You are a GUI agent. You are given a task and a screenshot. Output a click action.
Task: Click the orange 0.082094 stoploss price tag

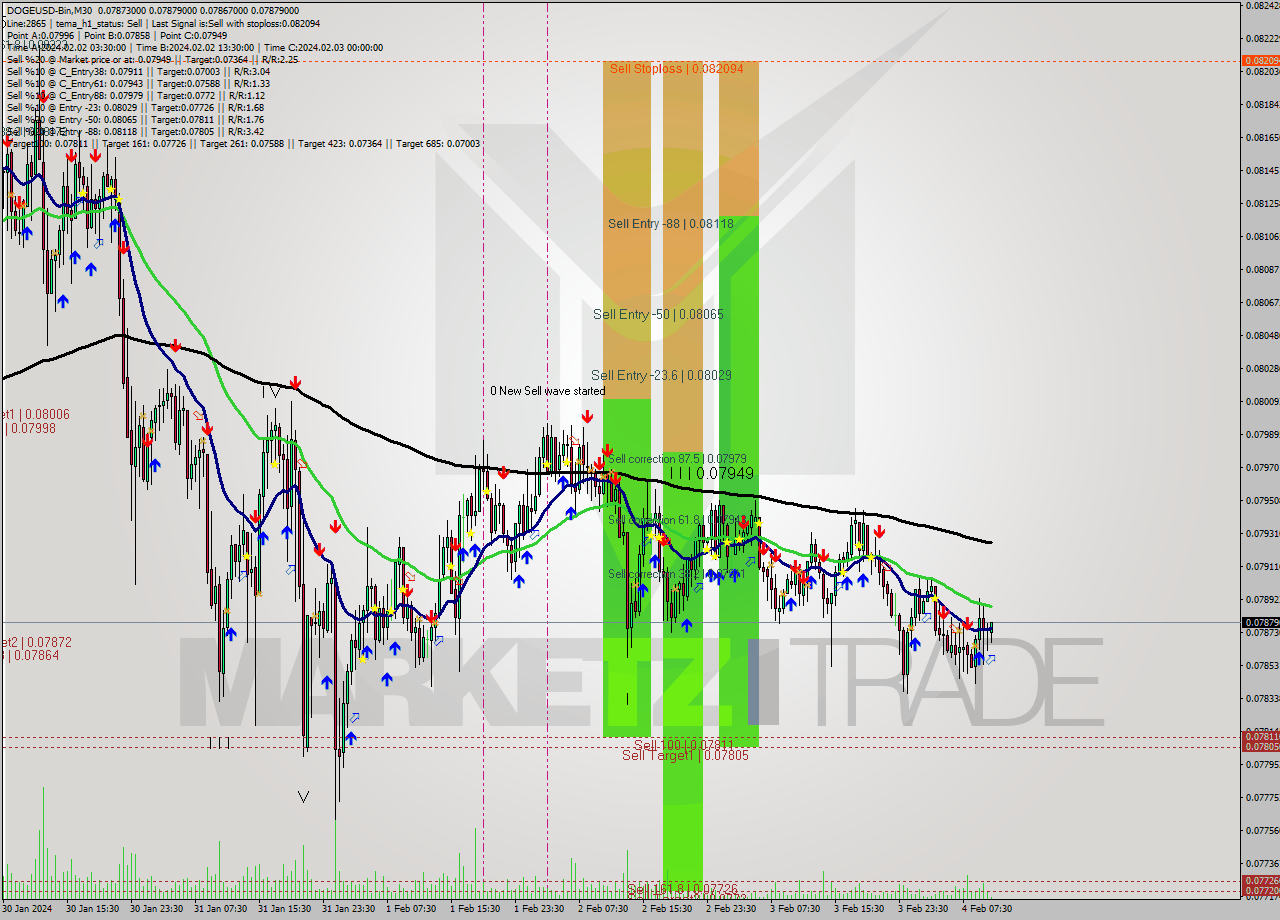1260,61
